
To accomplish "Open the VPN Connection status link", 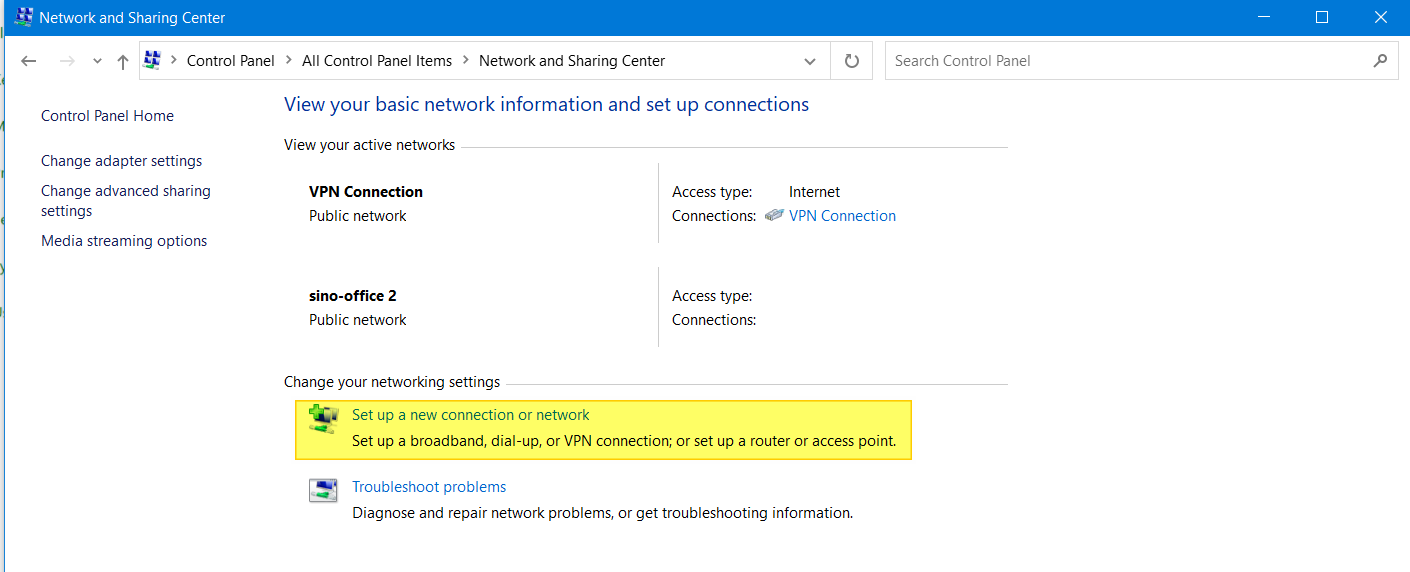I will coord(842,216).
